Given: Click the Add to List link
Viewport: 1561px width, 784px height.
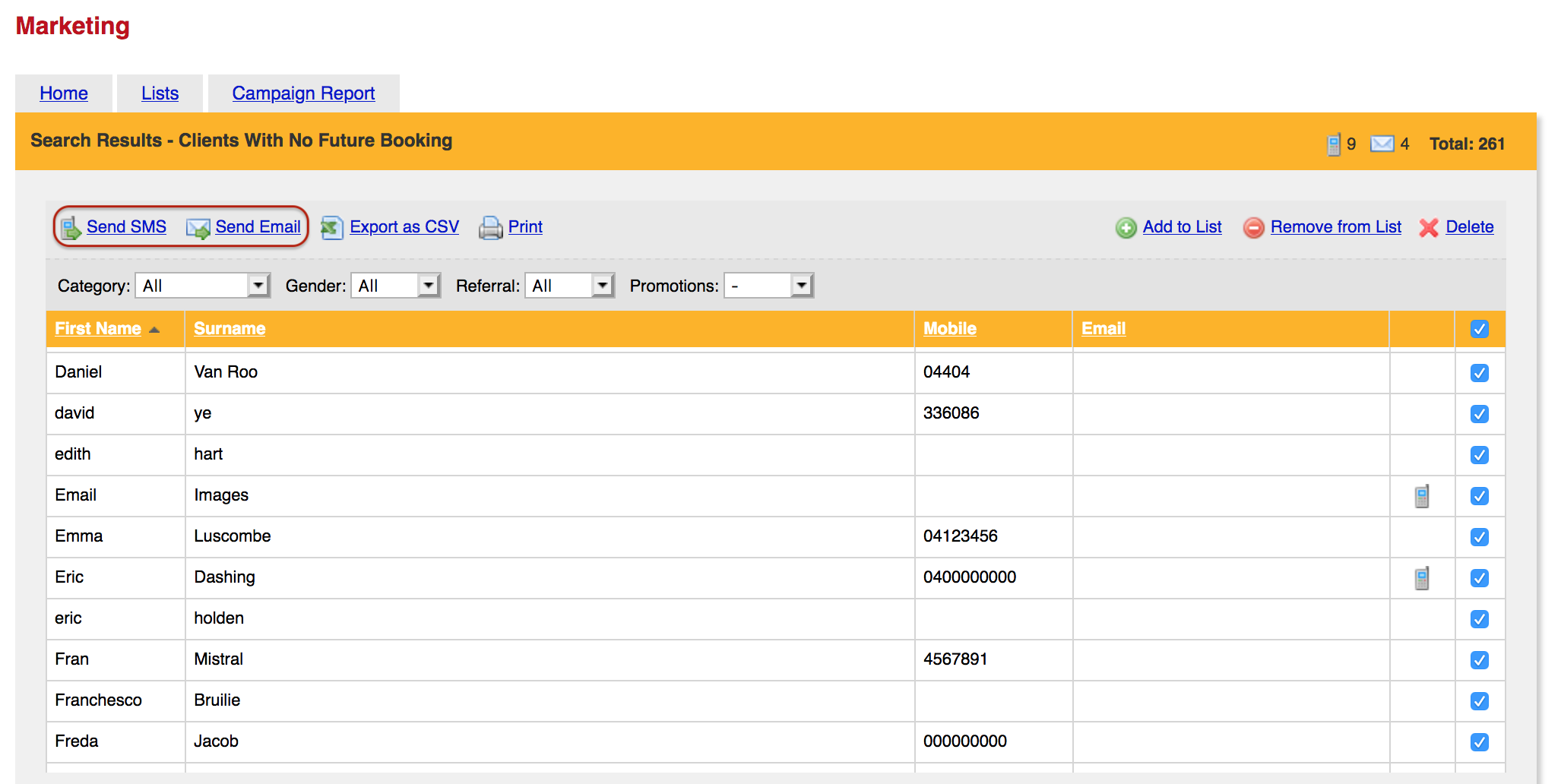Looking at the screenshot, I should pos(1183,227).
